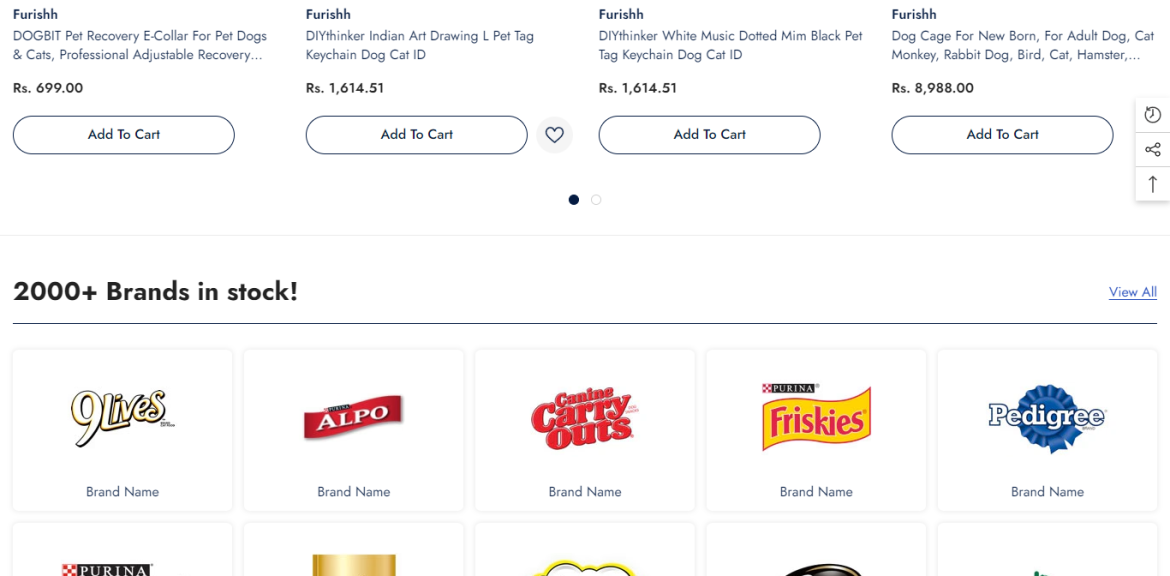1170x576 pixels.
Task: Click the wishlist heart icon
Action: point(554,135)
